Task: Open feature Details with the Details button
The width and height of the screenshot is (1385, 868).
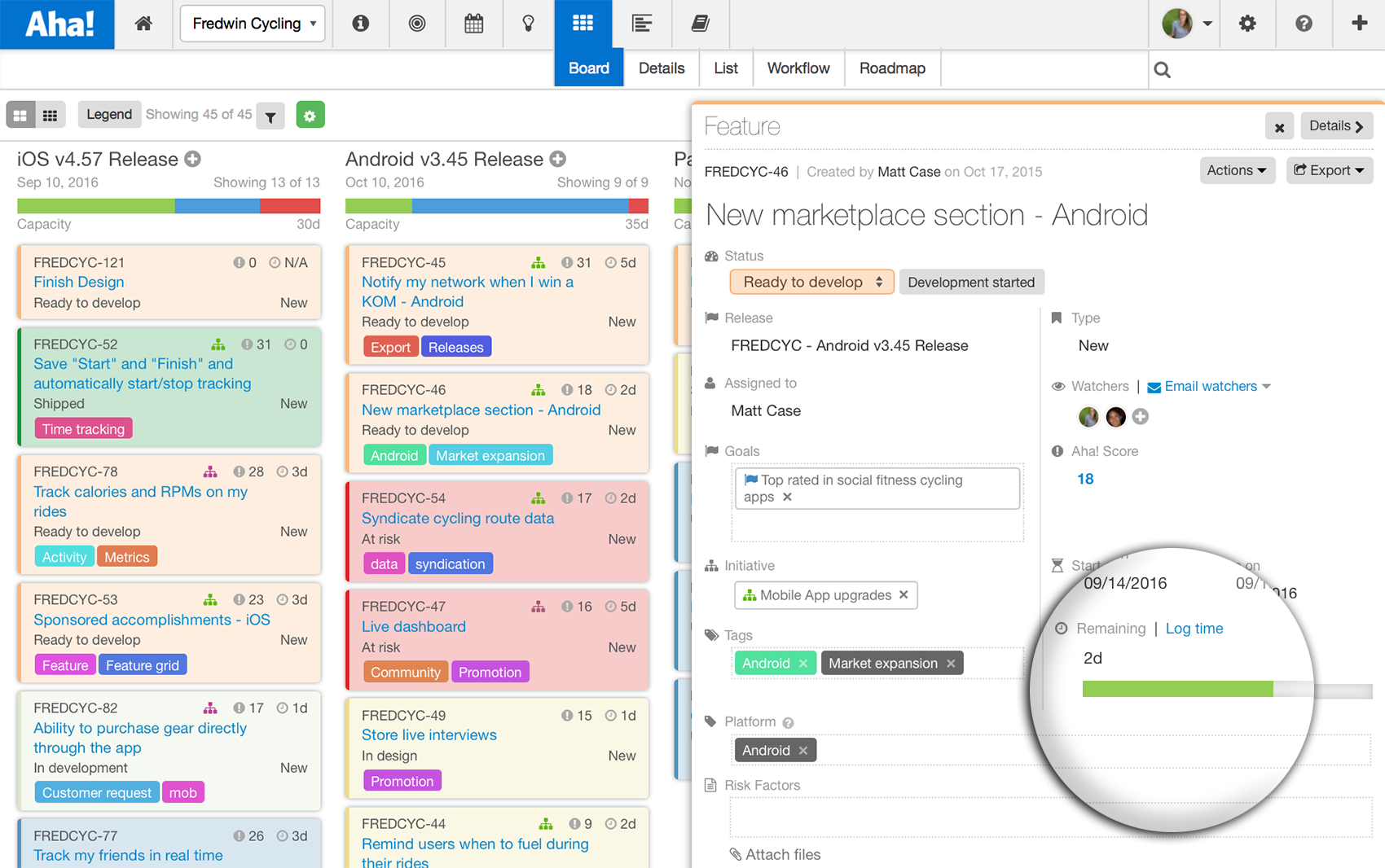Action: point(1335,126)
